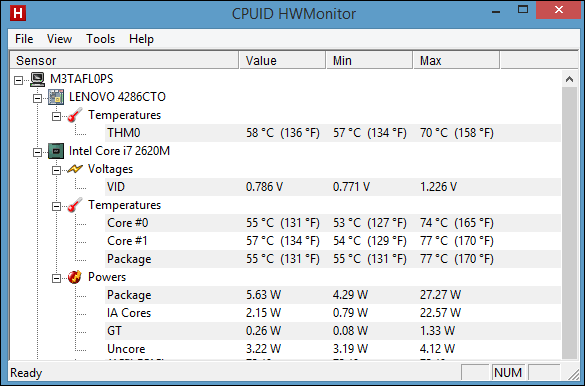Viewport: 585px width, 386px height.
Task: Collapse the Voltages group
Action: click(56, 170)
